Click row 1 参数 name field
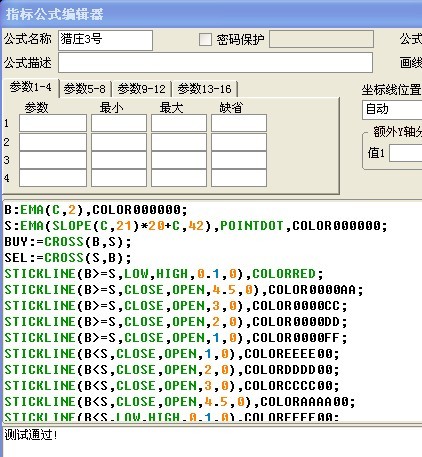 (x=53, y=123)
